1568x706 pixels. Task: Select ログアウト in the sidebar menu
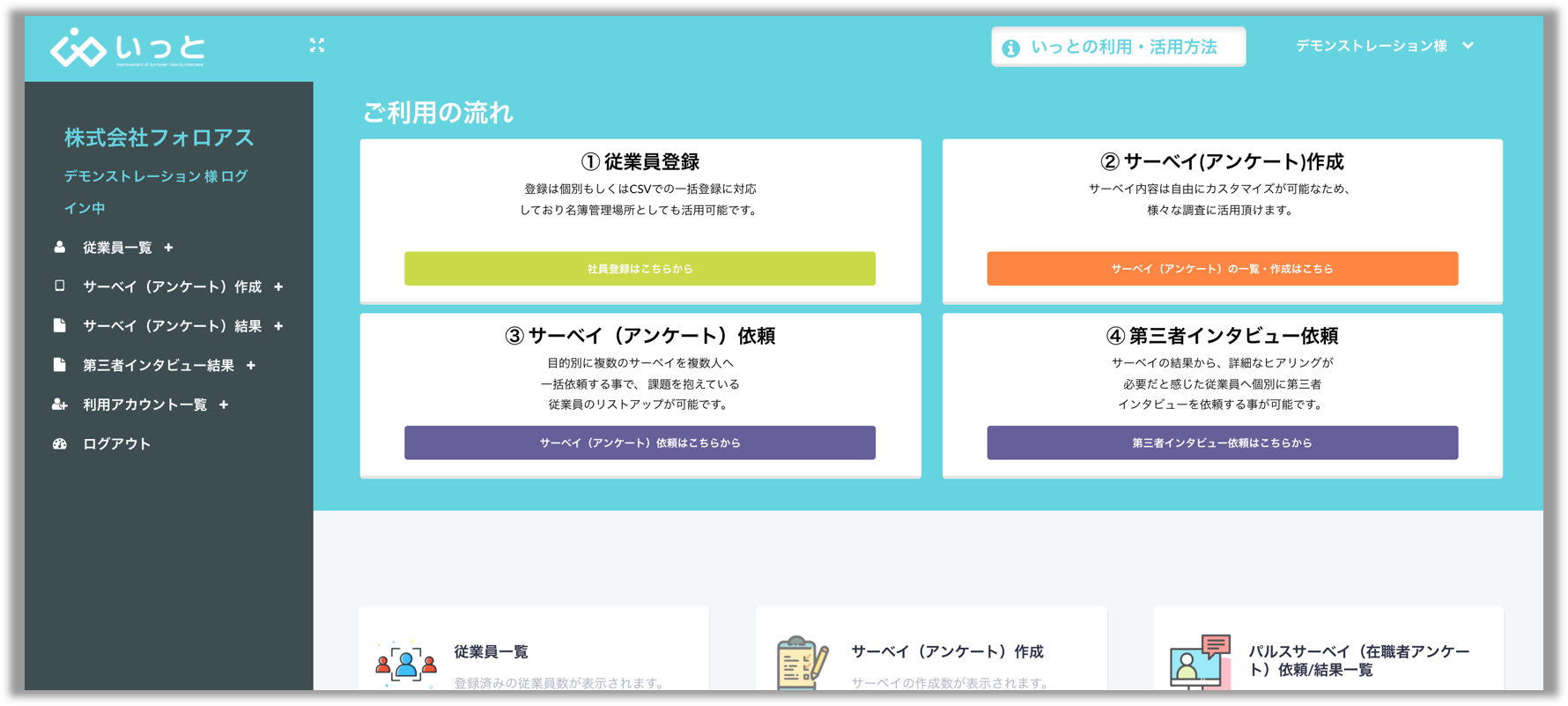[x=116, y=444]
